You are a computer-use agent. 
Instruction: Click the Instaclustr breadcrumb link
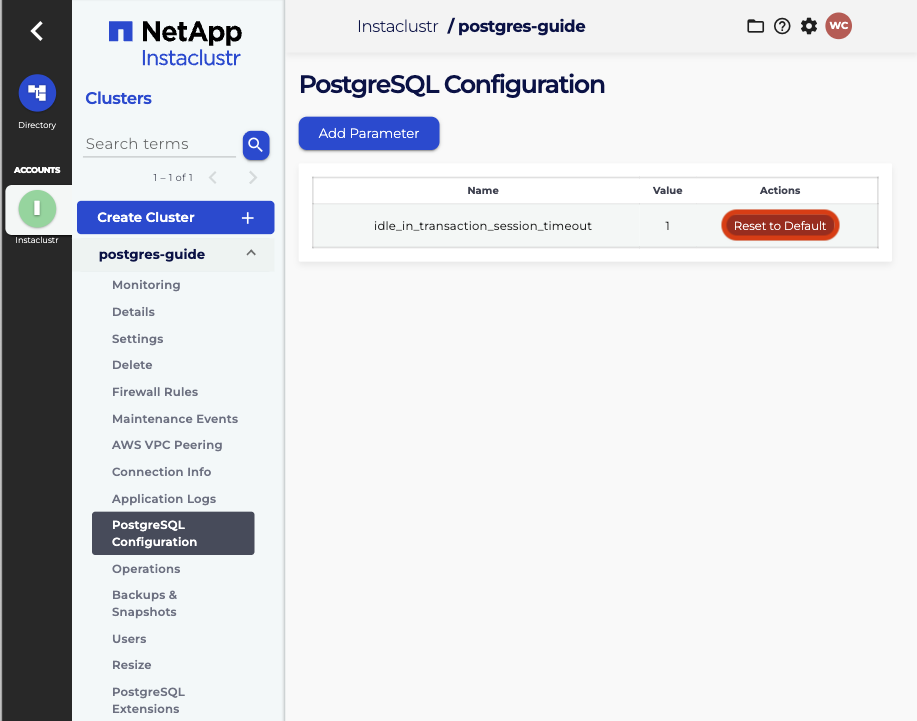tap(397, 26)
